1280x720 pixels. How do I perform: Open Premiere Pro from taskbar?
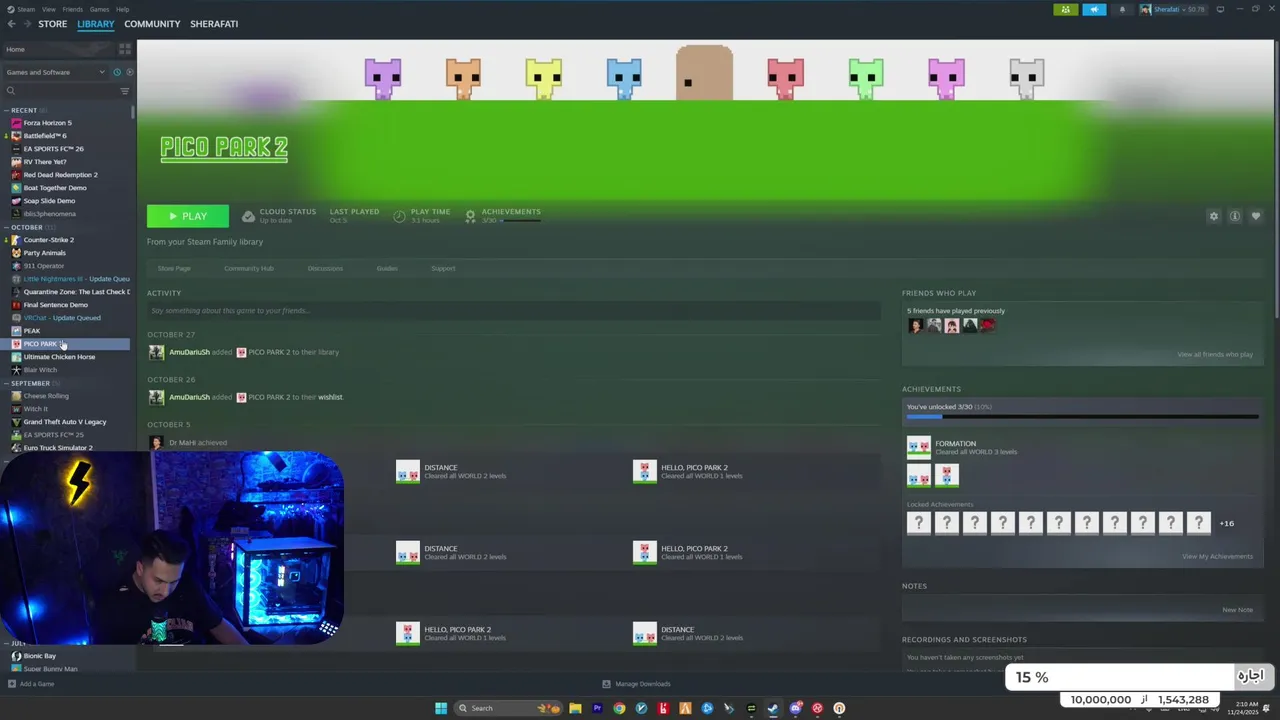597,708
